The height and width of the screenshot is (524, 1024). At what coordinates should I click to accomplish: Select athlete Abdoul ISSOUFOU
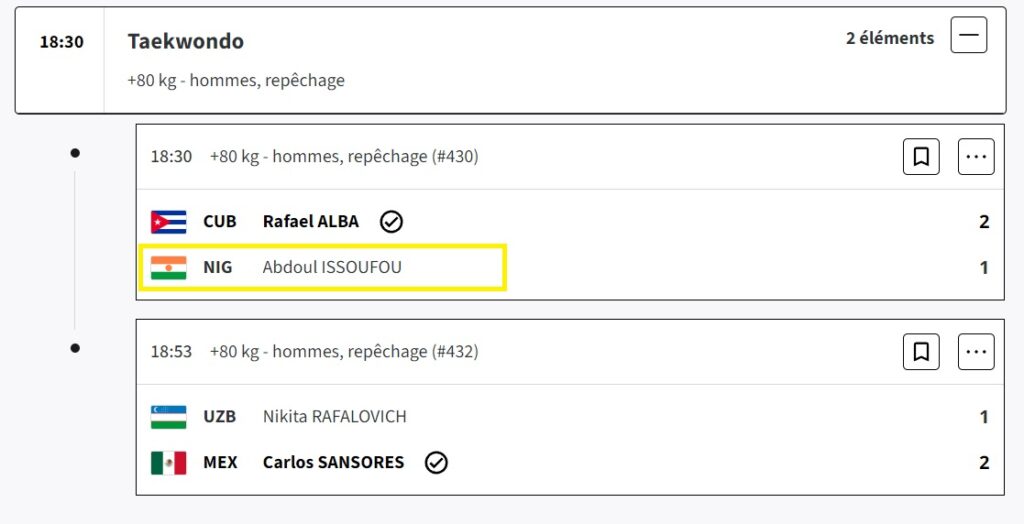(332, 267)
